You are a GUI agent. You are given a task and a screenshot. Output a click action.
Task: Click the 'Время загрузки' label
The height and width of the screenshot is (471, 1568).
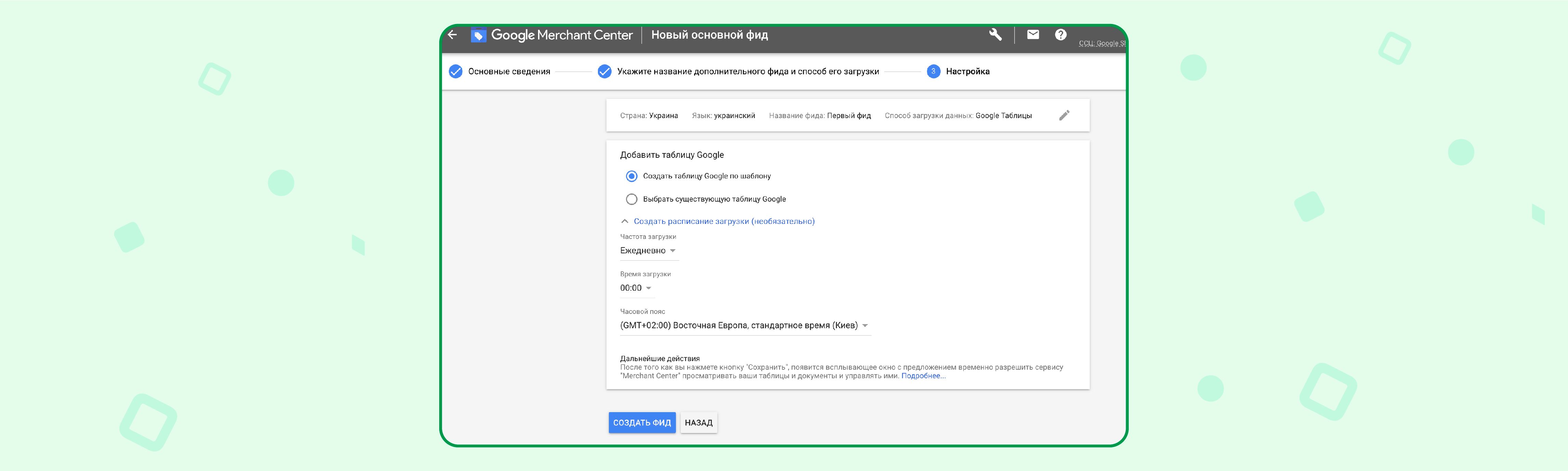point(645,274)
